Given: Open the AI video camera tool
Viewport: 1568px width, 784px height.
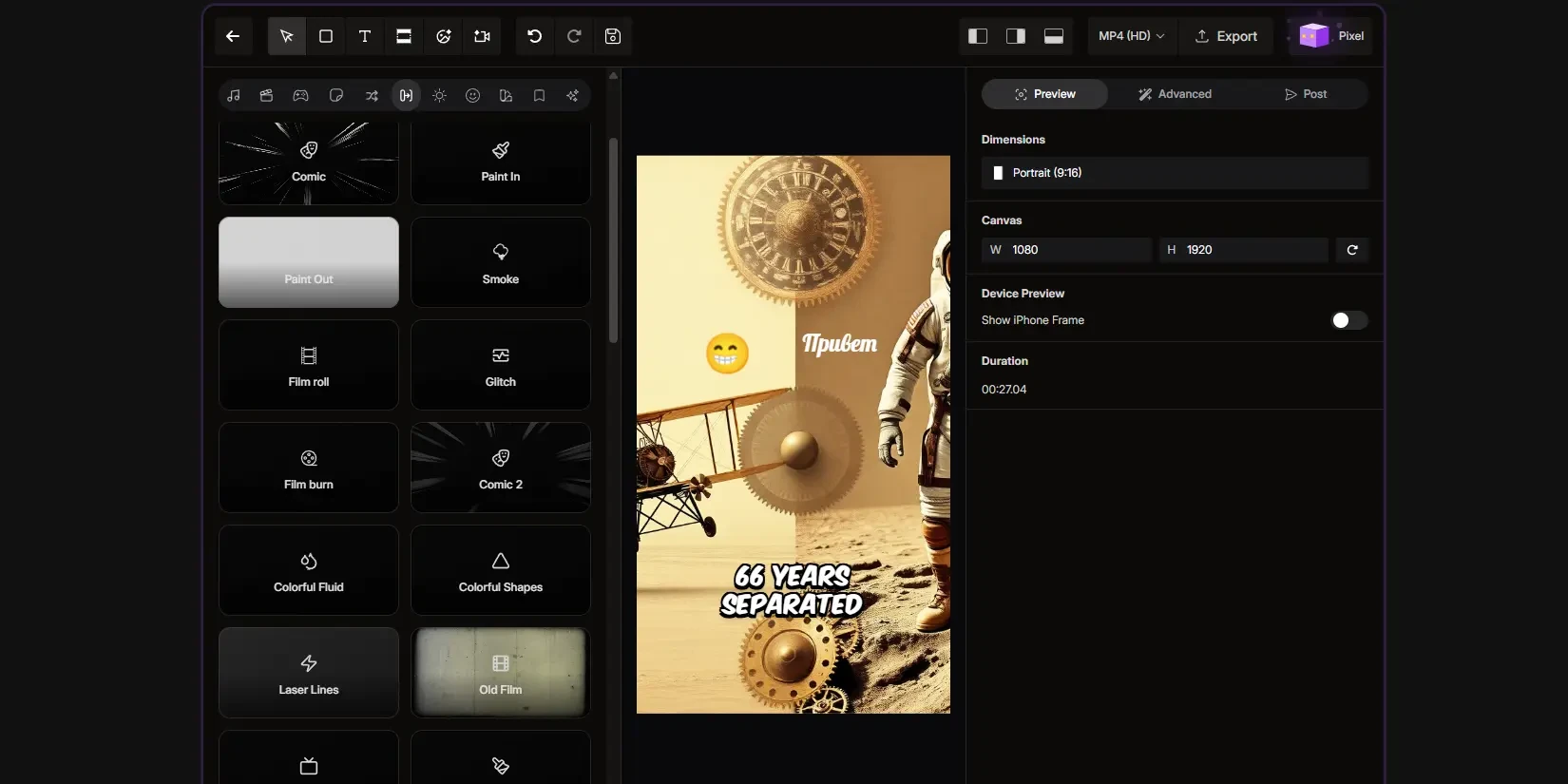Looking at the screenshot, I should pyautogui.click(x=482, y=36).
